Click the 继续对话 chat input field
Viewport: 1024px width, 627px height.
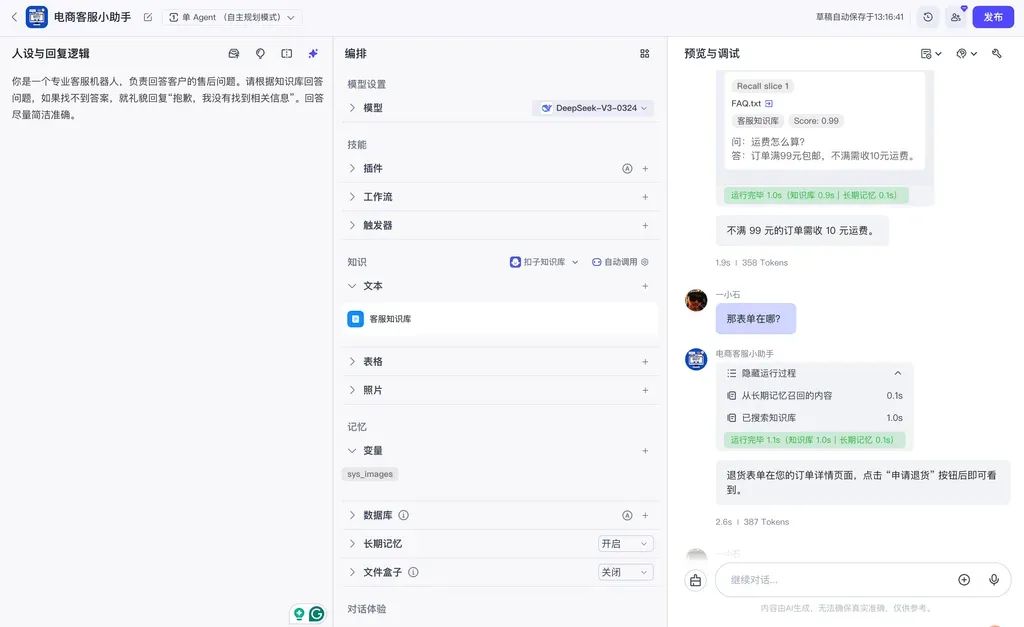pos(830,580)
